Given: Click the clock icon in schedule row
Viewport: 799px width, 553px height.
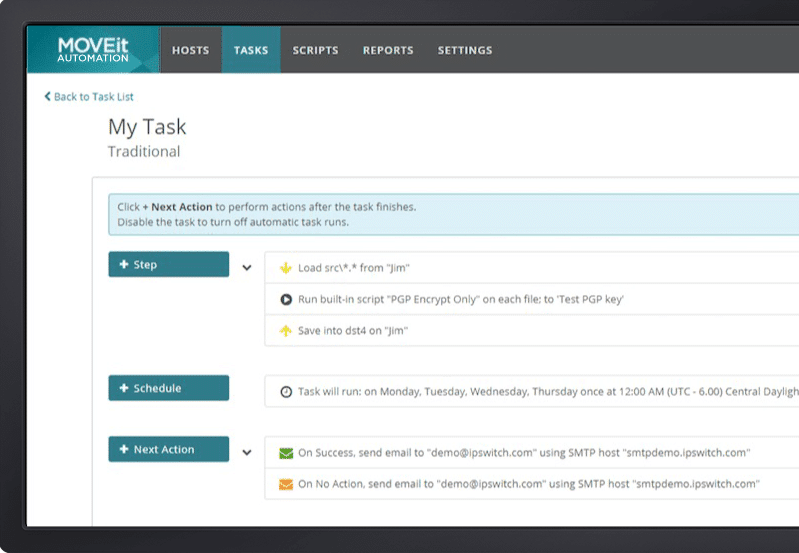Looking at the screenshot, I should 286,392.
